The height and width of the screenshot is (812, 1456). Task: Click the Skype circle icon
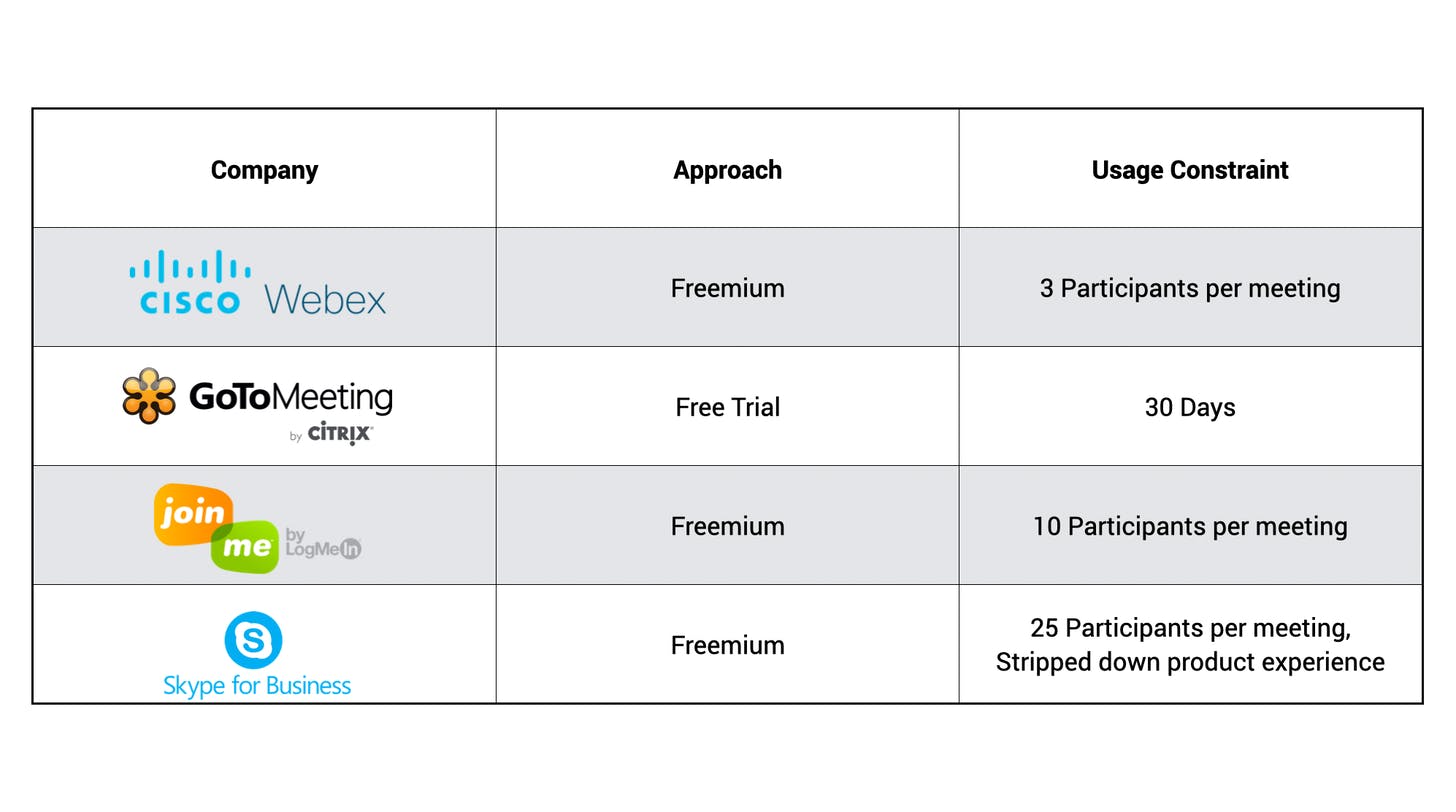[253, 640]
